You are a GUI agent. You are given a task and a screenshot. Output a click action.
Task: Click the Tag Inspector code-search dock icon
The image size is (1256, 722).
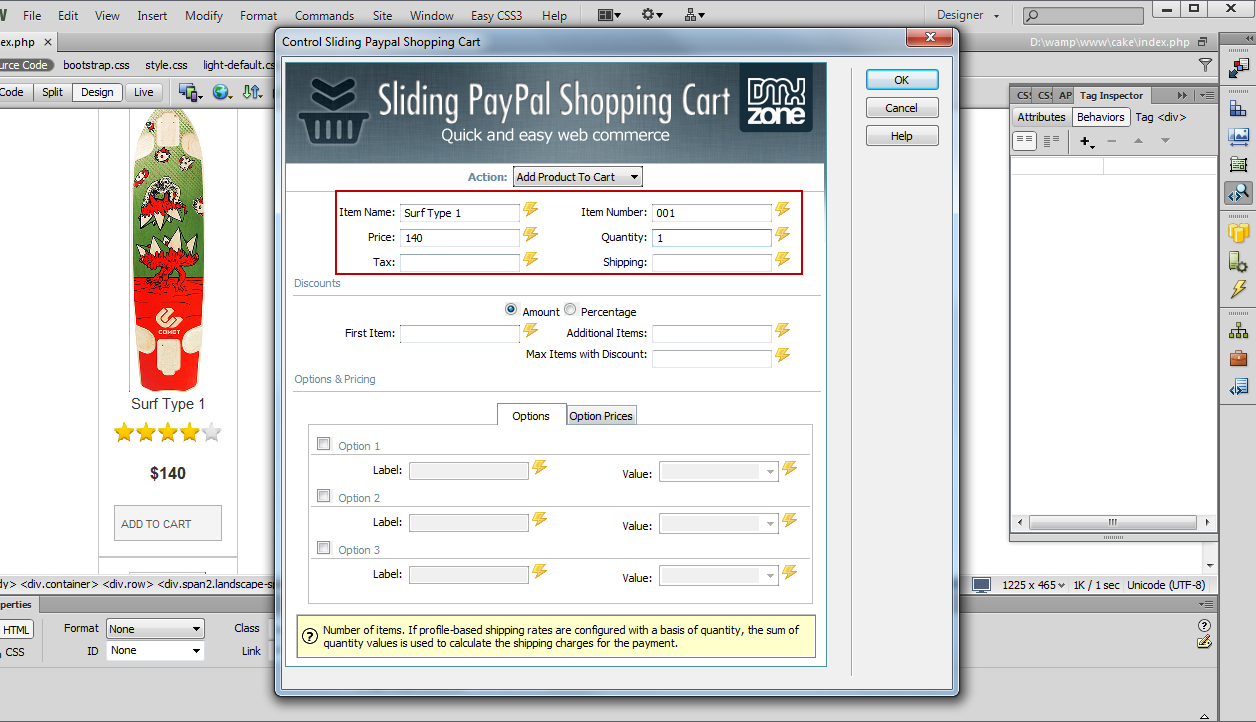point(1238,193)
